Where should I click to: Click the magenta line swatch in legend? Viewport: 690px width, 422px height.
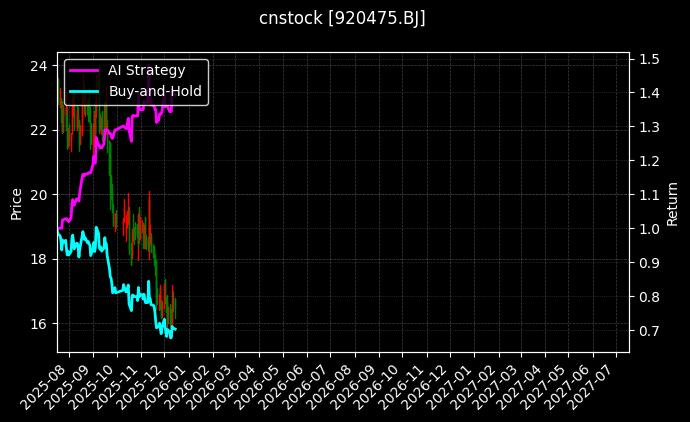(84, 70)
